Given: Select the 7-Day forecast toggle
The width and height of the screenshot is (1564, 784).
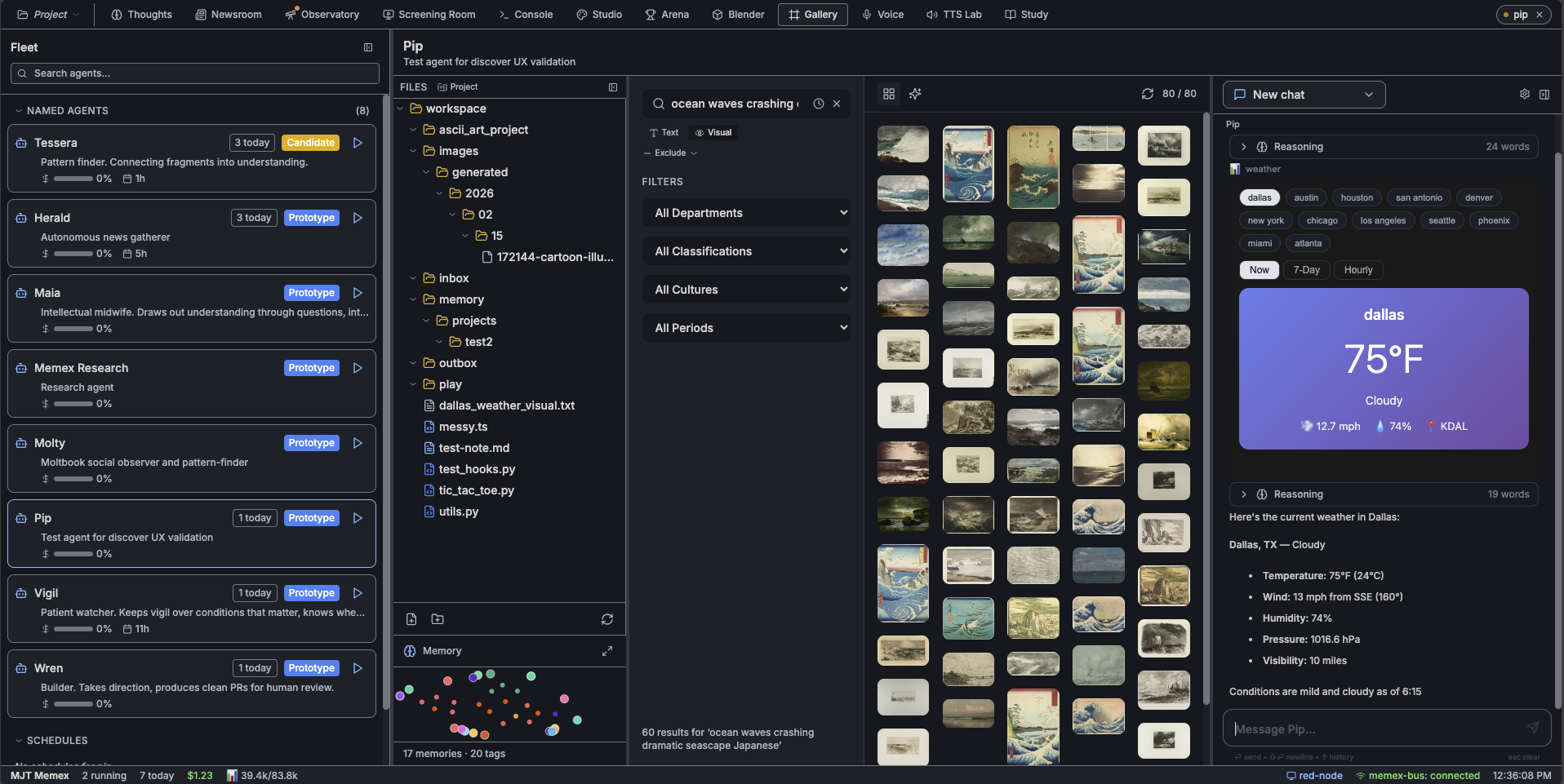Looking at the screenshot, I should coord(1306,270).
